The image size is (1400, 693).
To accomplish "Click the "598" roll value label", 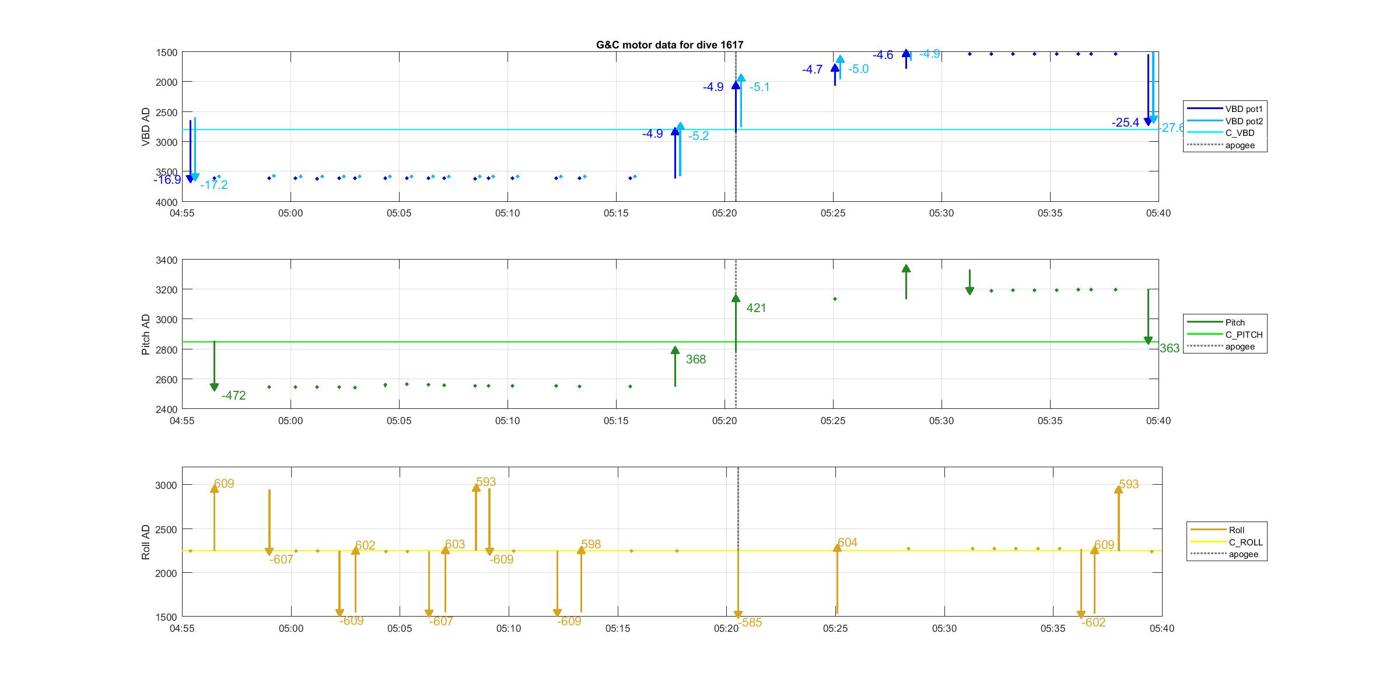I will coord(591,545).
